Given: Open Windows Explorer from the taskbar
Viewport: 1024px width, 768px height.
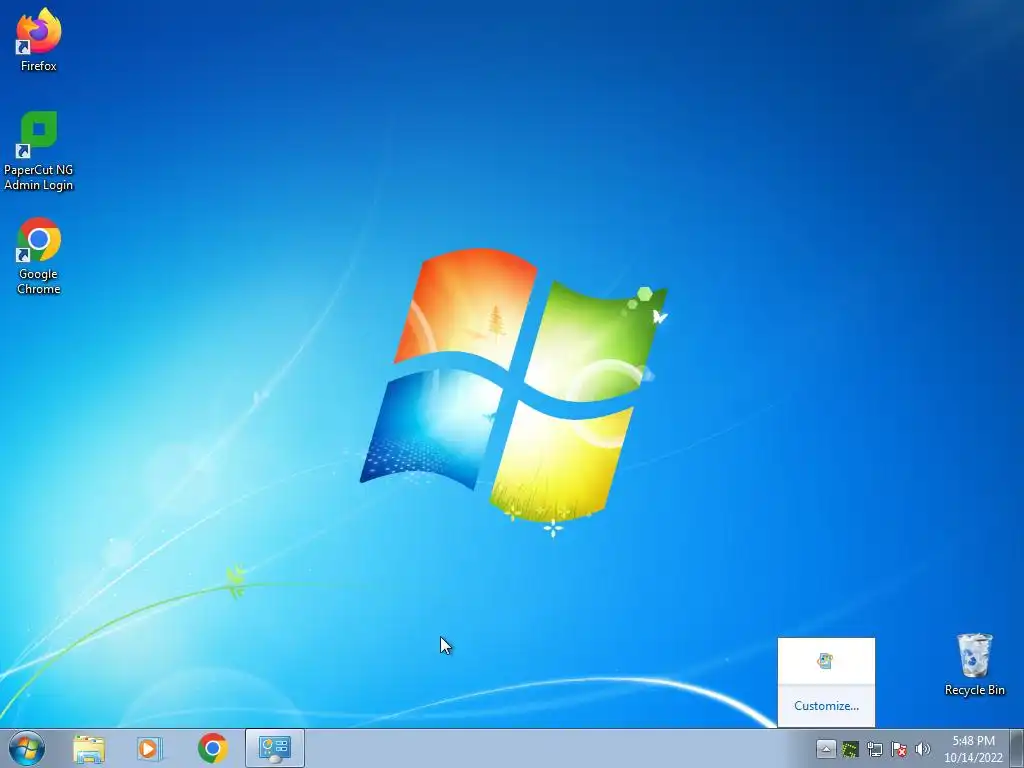Looking at the screenshot, I should (x=89, y=748).
